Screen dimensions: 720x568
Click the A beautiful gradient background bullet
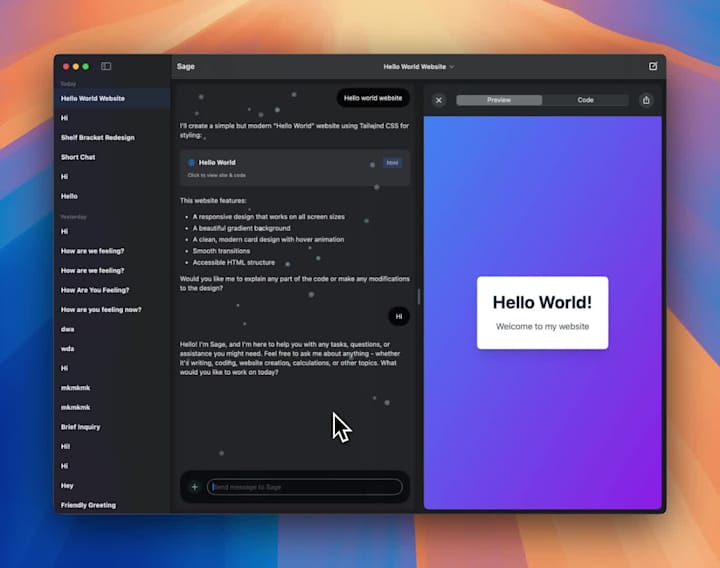coord(242,228)
